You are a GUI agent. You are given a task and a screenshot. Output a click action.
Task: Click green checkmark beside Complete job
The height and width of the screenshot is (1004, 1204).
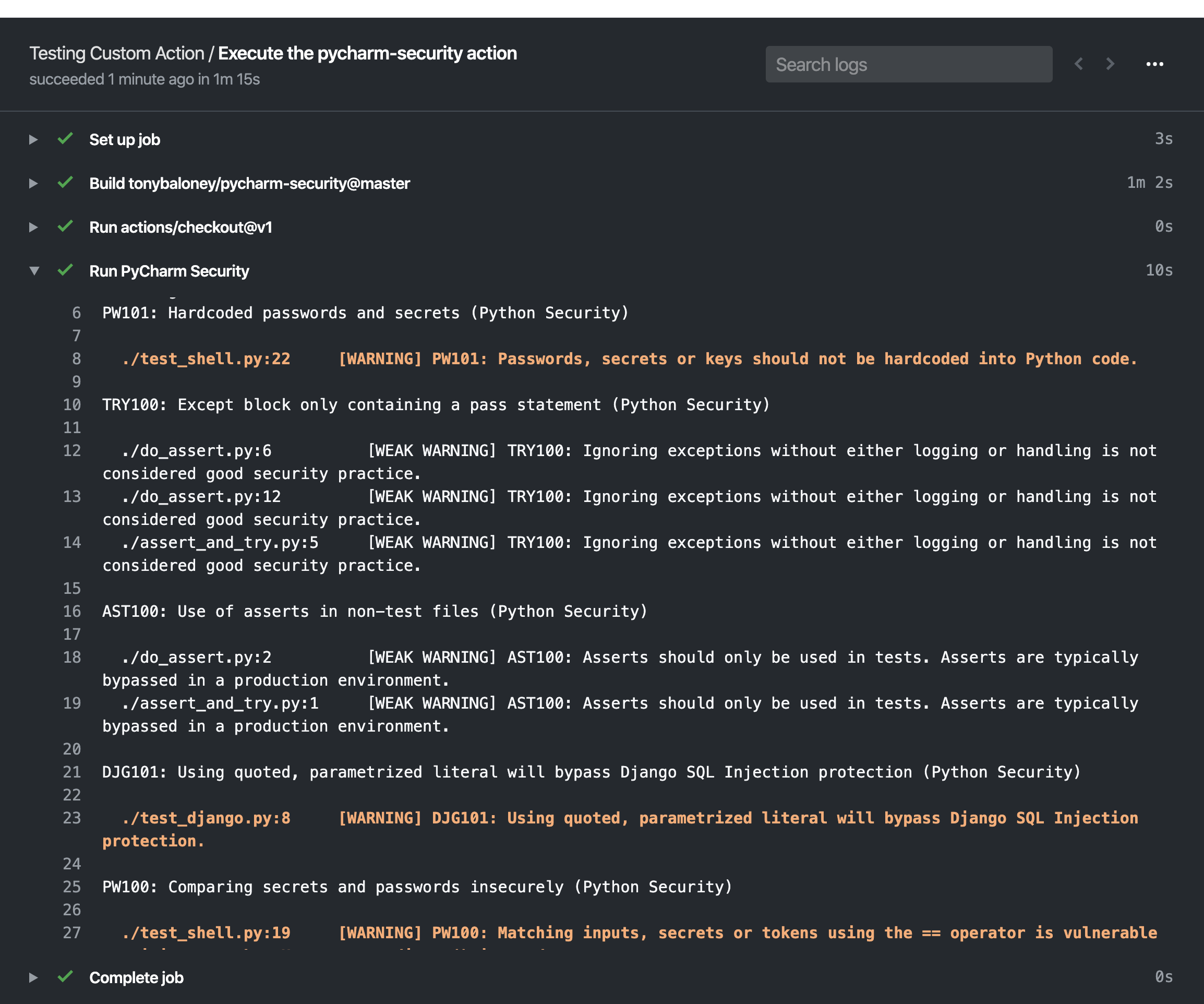tap(65, 976)
